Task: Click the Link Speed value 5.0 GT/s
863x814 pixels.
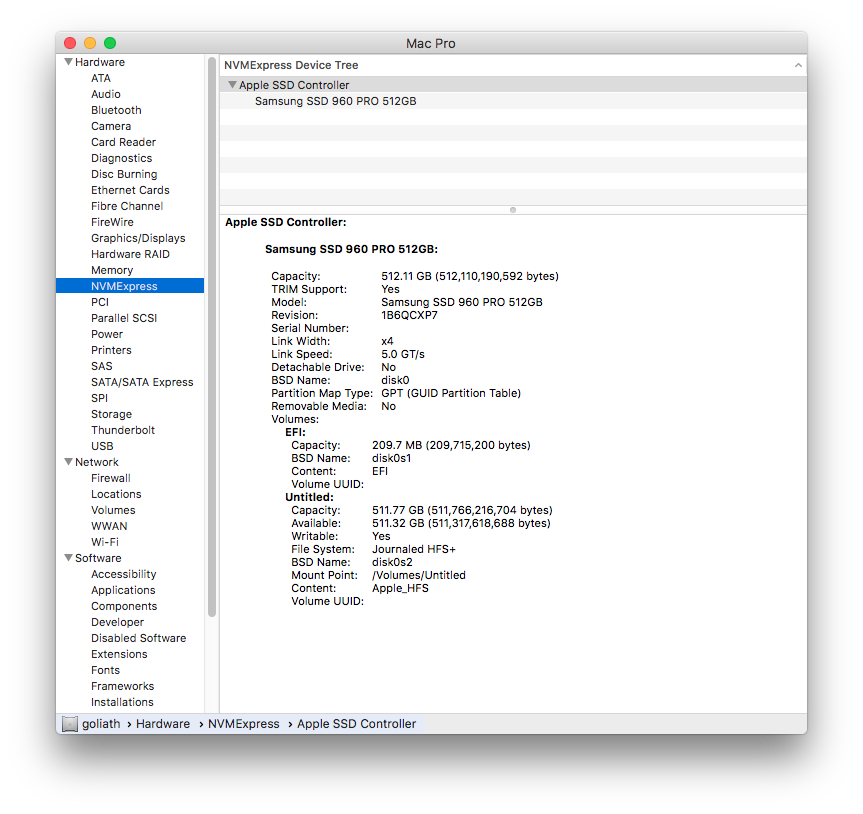Action: (402, 354)
